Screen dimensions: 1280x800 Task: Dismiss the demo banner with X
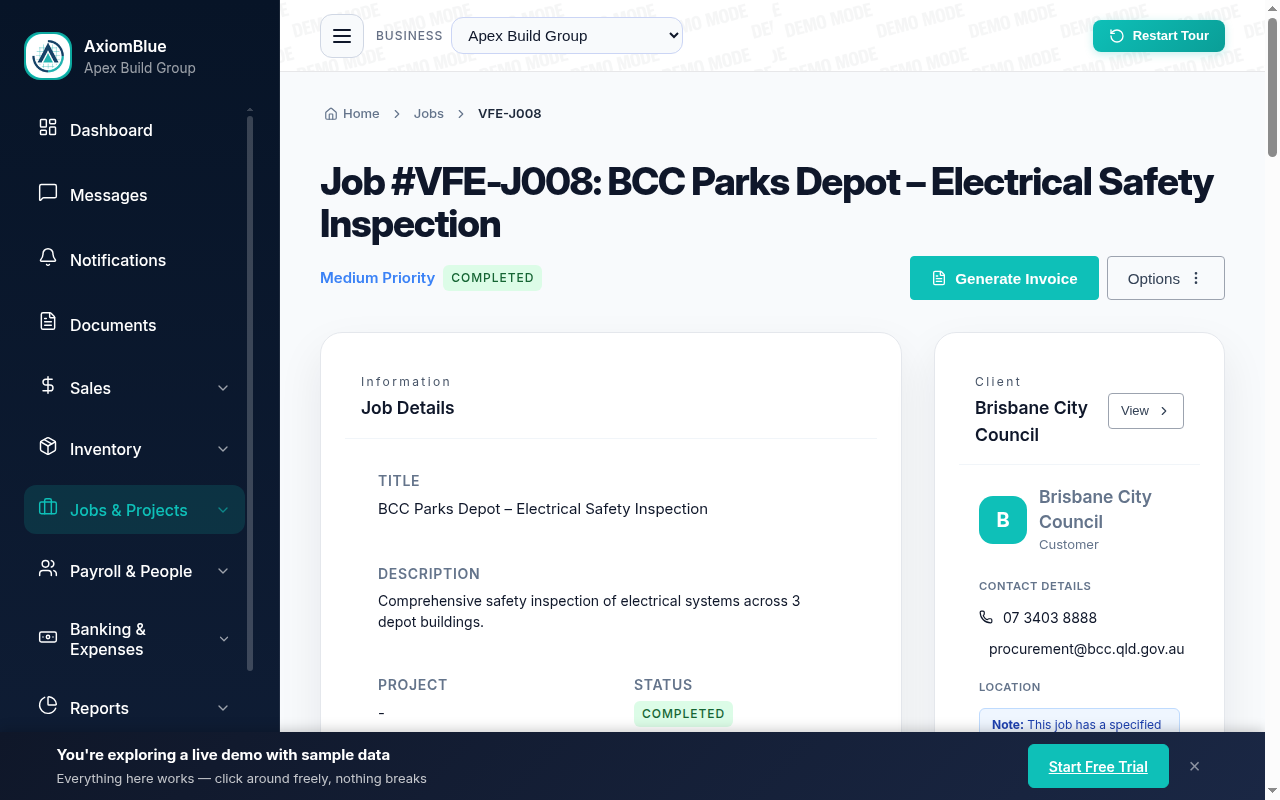pyautogui.click(x=1194, y=766)
